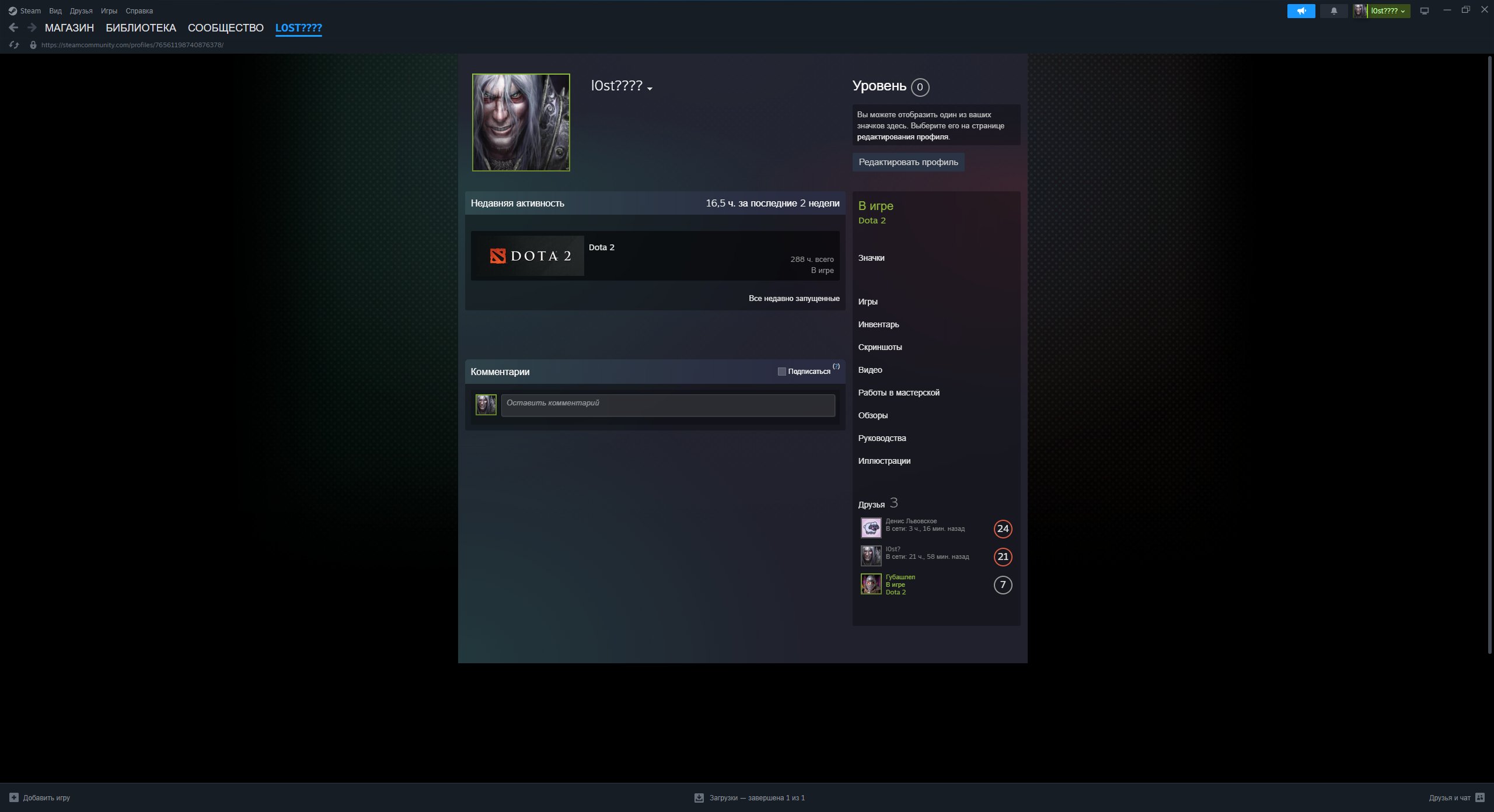Click the Dota 2 logo image
Screen dimensions: 1494x812
[528, 256]
